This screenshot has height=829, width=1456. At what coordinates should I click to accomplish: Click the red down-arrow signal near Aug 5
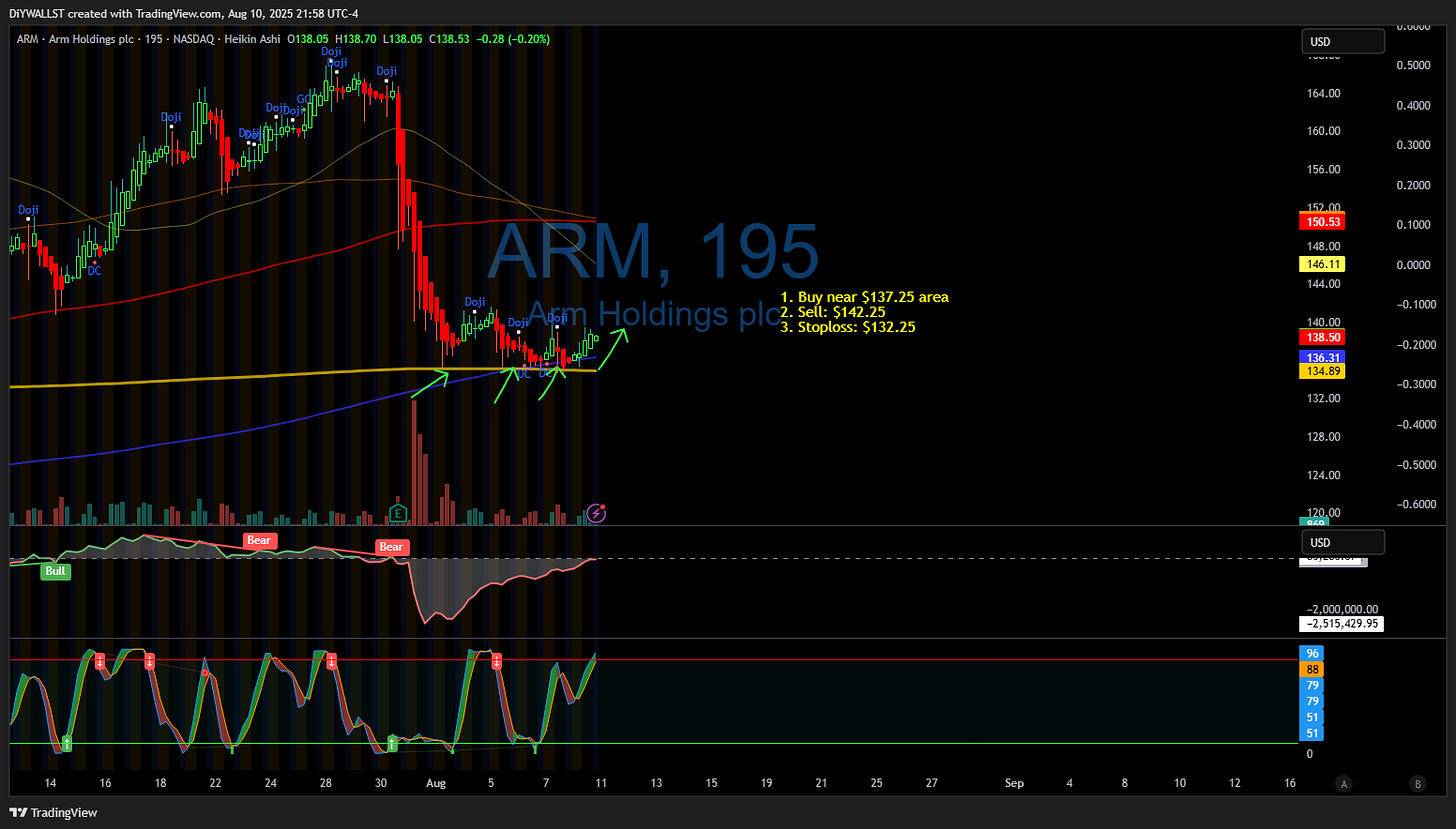(496, 660)
